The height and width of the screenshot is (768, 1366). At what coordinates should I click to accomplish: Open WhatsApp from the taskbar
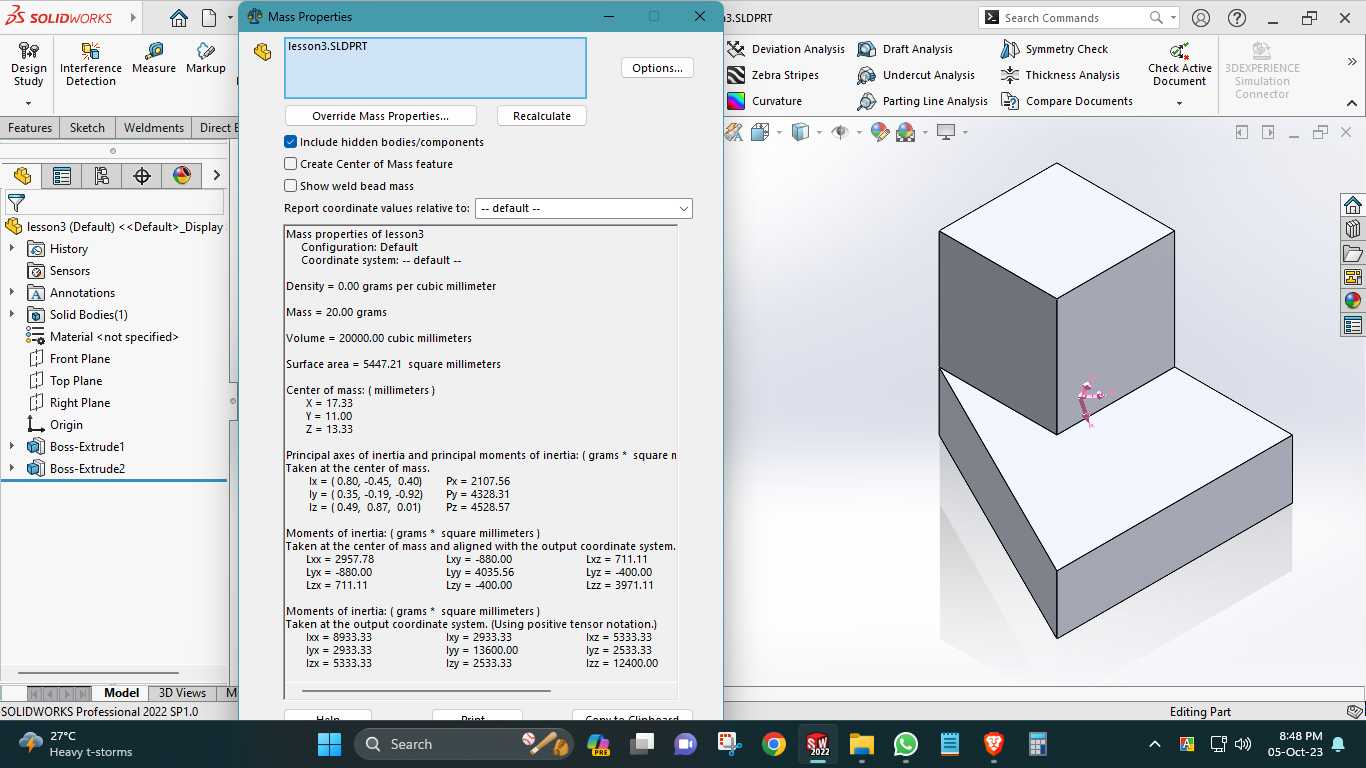(906, 744)
